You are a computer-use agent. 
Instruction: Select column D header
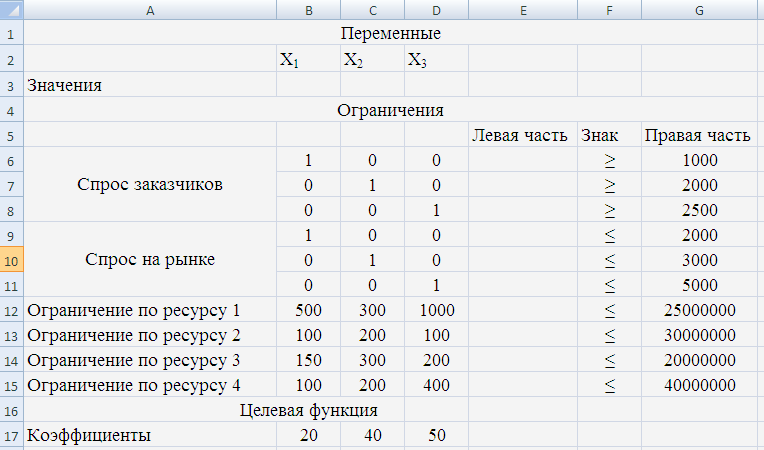click(436, 10)
